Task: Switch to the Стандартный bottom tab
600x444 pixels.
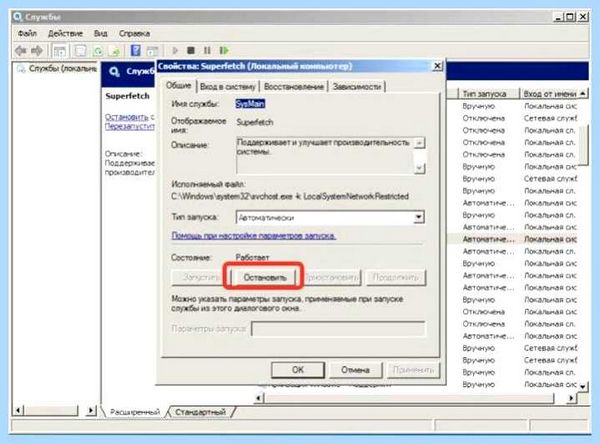Action: click(200, 412)
